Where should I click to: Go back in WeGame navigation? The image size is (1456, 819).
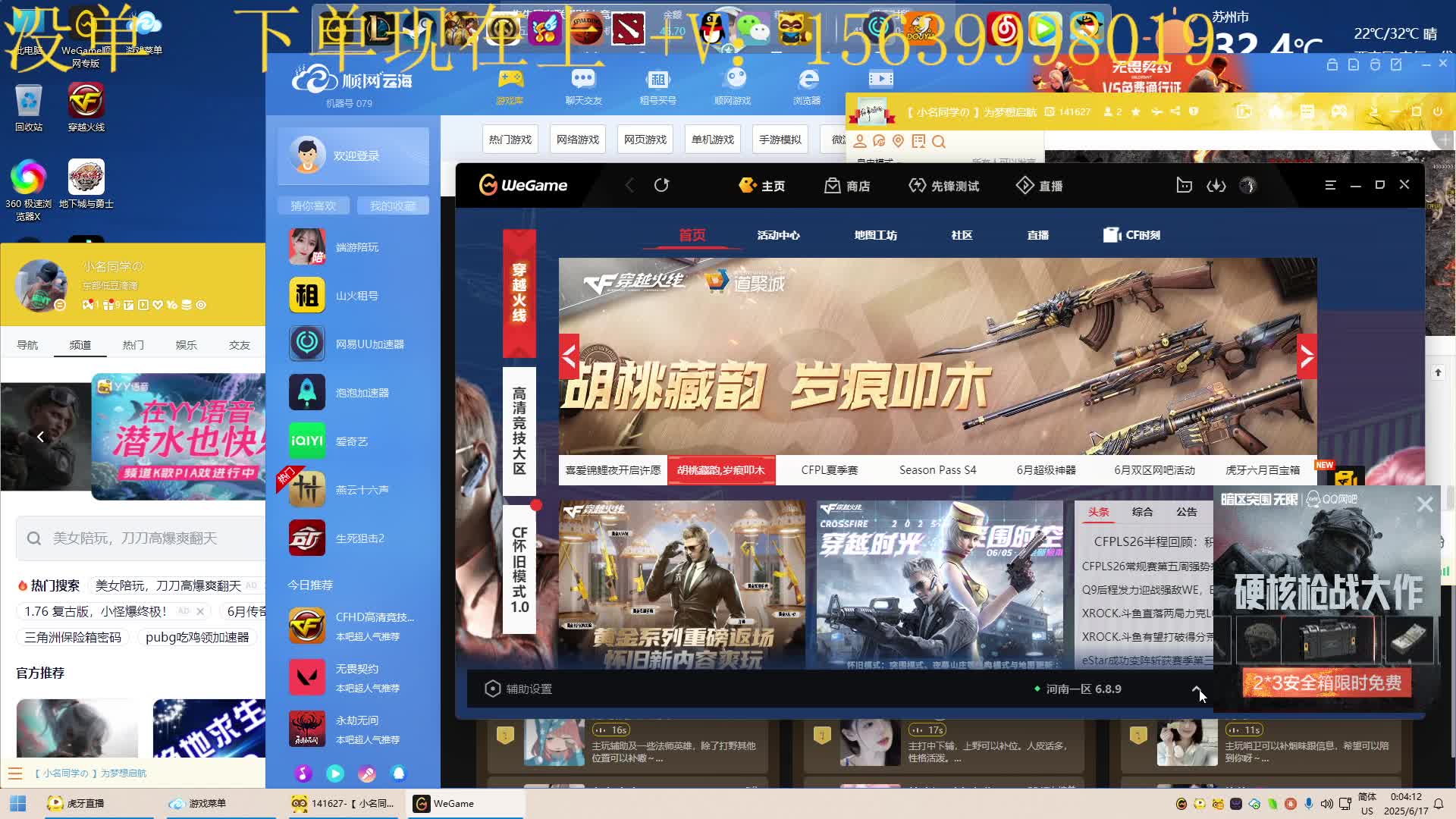click(629, 186)
